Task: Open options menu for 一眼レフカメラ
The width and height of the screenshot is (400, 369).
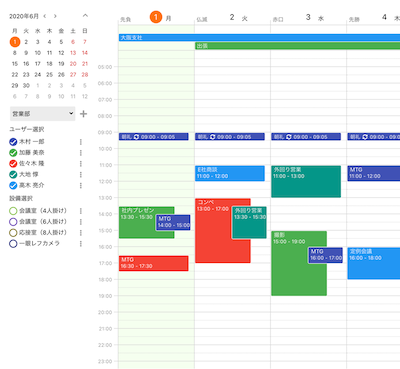Action: click(81, 244)
